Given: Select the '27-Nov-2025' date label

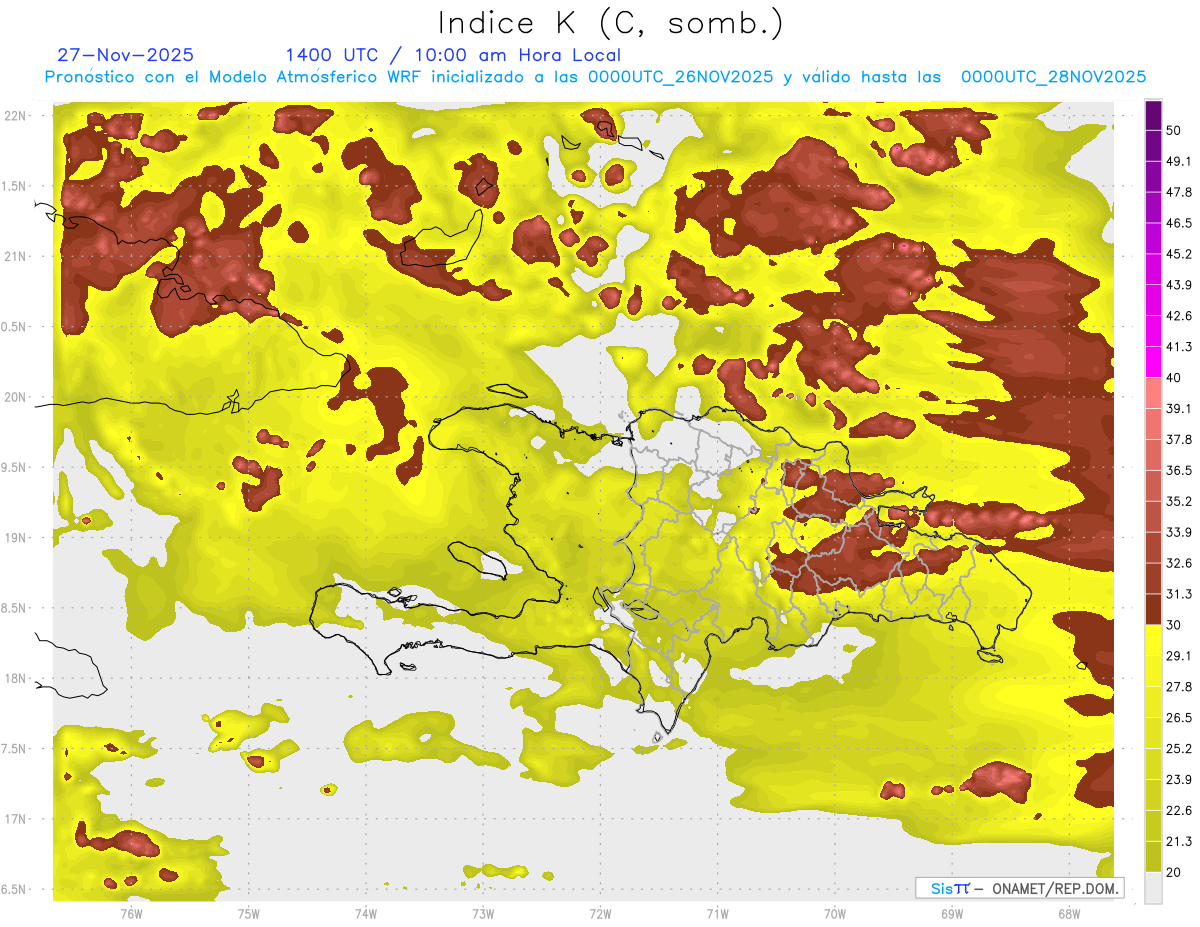Looking at the screenshot, I should click(x=125, y=55).
